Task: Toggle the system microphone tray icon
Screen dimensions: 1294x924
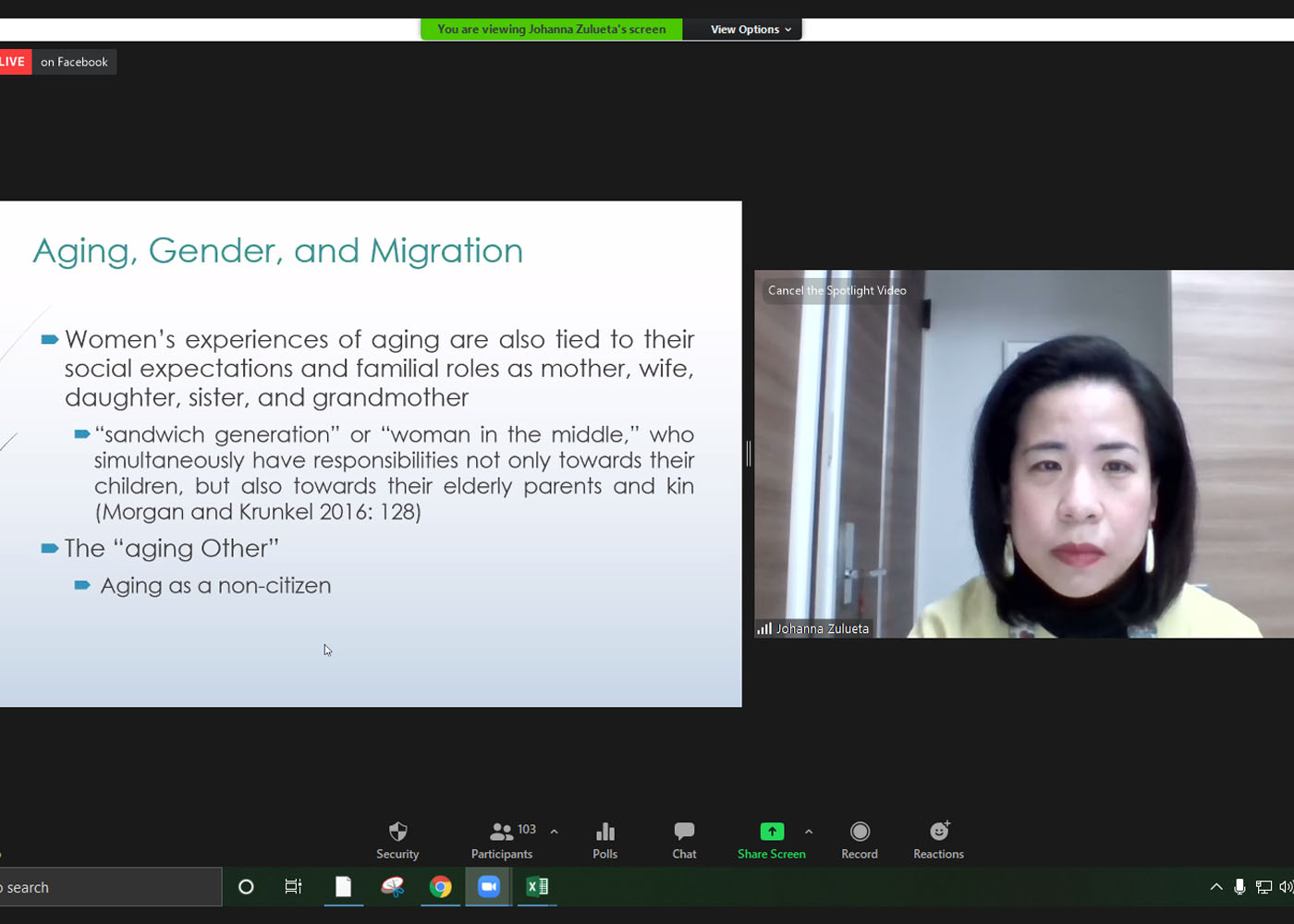Action: (x=1239, y=887)
